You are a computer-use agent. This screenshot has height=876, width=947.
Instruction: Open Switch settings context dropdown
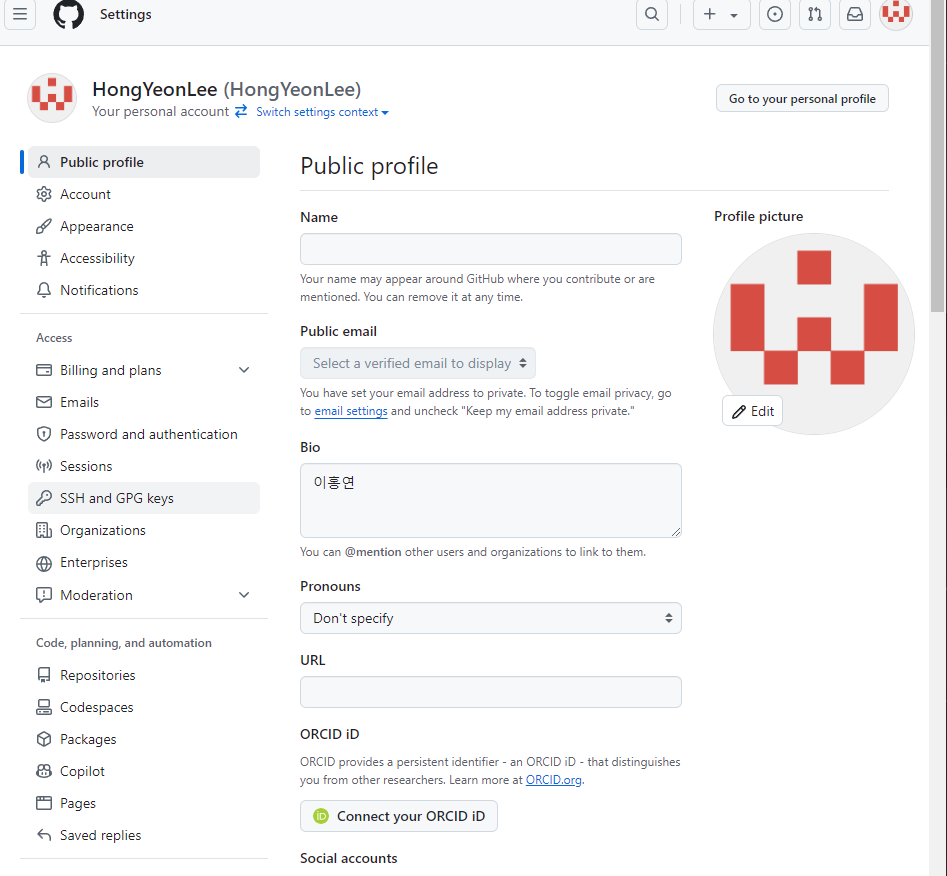323,112
